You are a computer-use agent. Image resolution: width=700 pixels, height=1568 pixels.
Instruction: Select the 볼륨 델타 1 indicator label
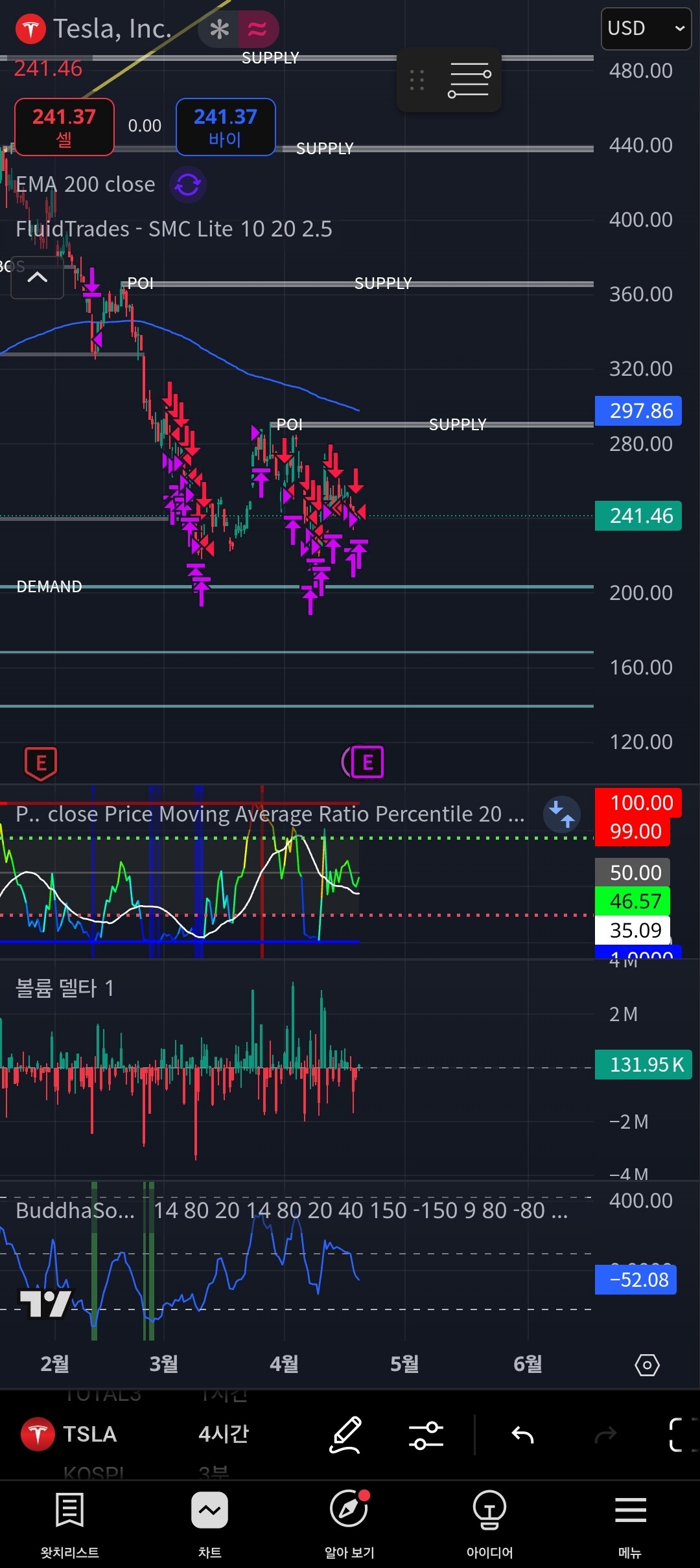click(65, 988)
